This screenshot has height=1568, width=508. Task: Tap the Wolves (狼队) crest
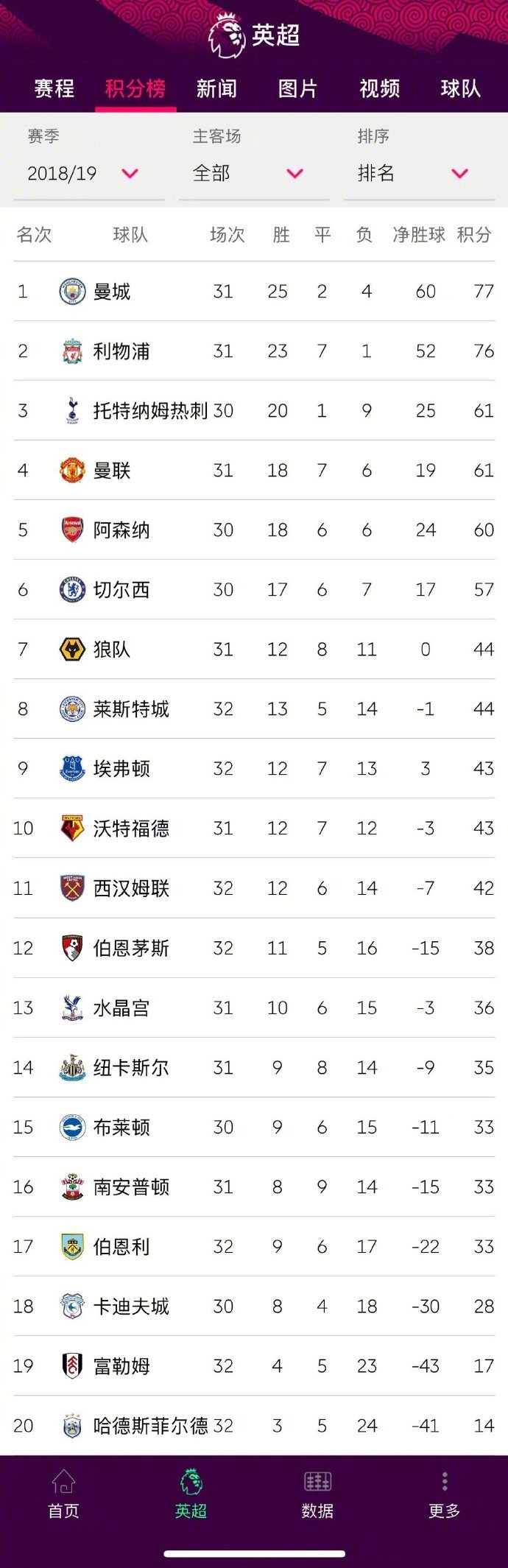pos(72,649)
